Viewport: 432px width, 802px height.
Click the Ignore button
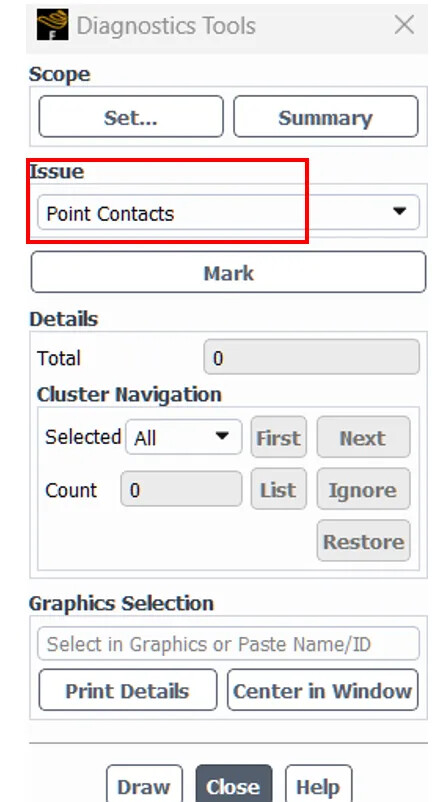tap(363, 489)
